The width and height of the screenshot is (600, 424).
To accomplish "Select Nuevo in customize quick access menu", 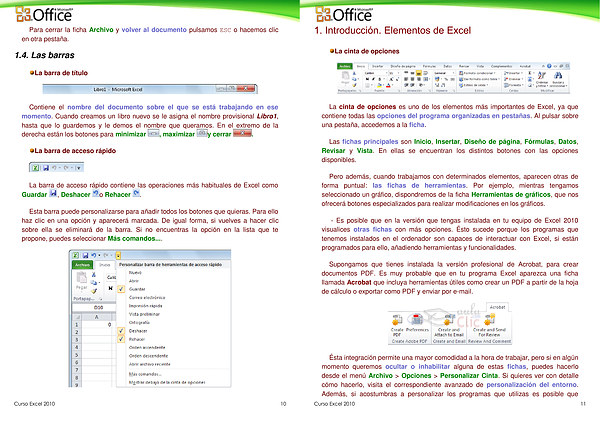I will (x=135, y=273).
